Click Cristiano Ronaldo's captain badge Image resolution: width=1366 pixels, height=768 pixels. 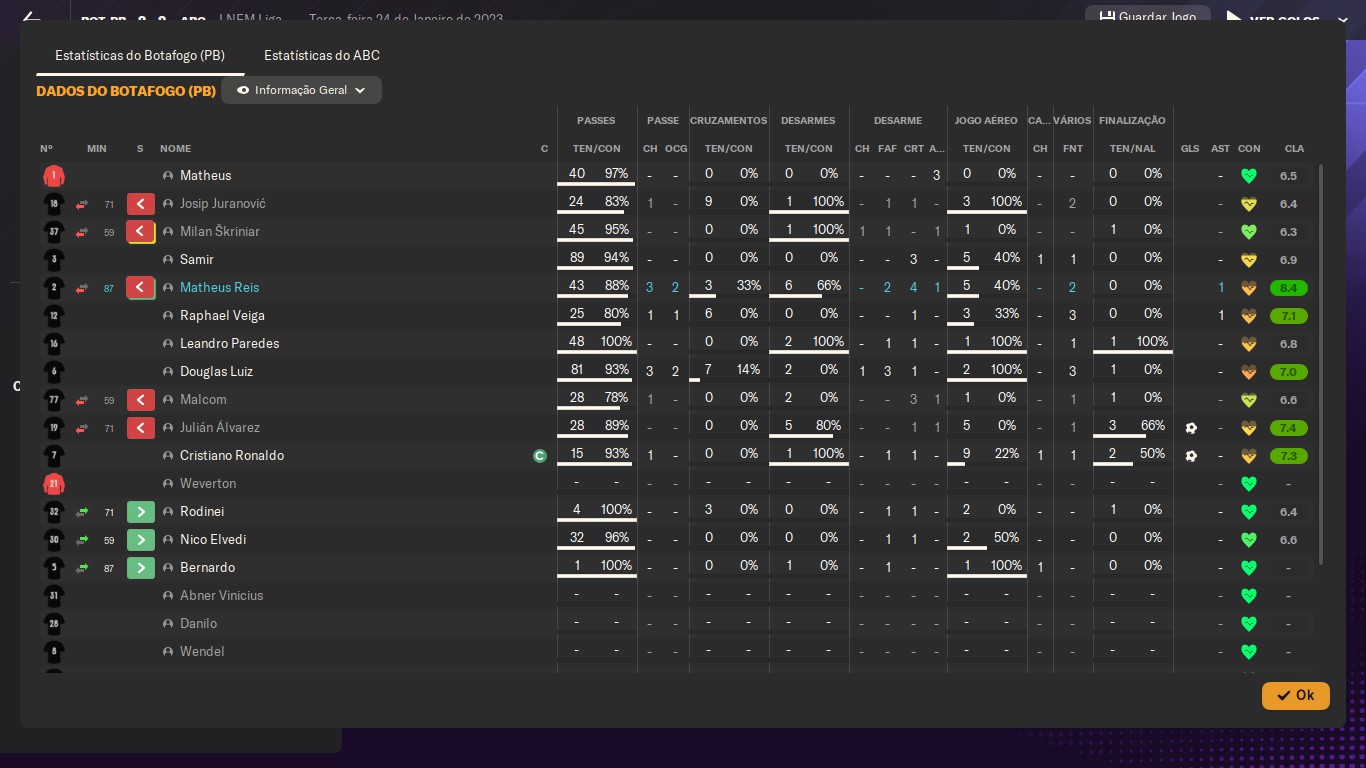[x=540, y=456]
